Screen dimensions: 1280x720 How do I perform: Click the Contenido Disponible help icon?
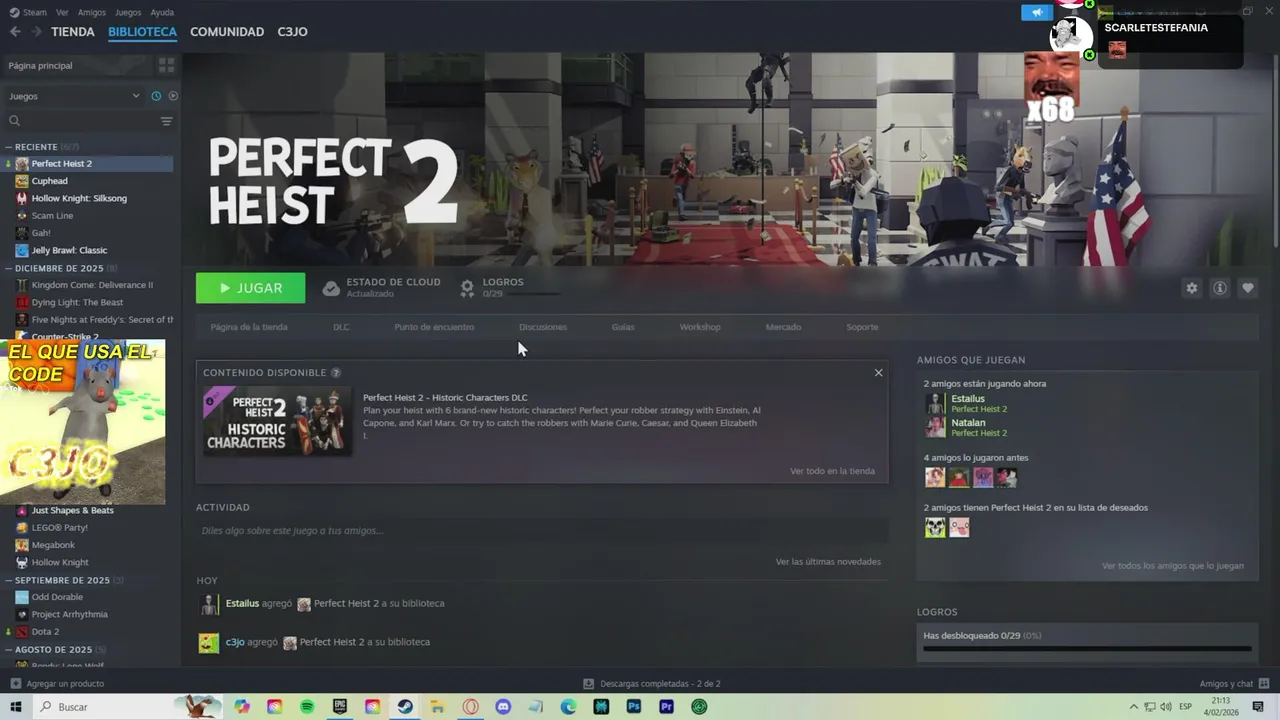[336, 373]
